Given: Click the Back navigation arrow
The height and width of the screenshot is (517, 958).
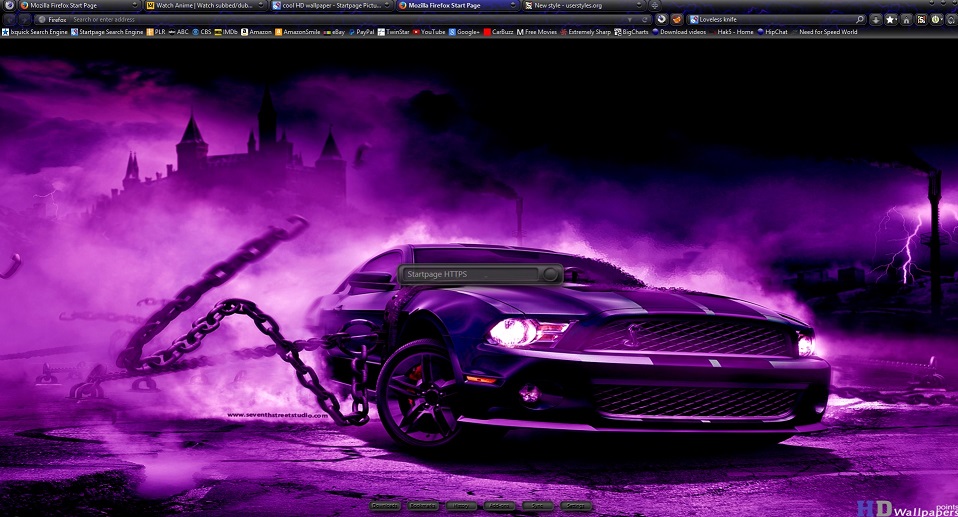Looking at the screenshot, I should pyautogui.click(x=10, y=20).
